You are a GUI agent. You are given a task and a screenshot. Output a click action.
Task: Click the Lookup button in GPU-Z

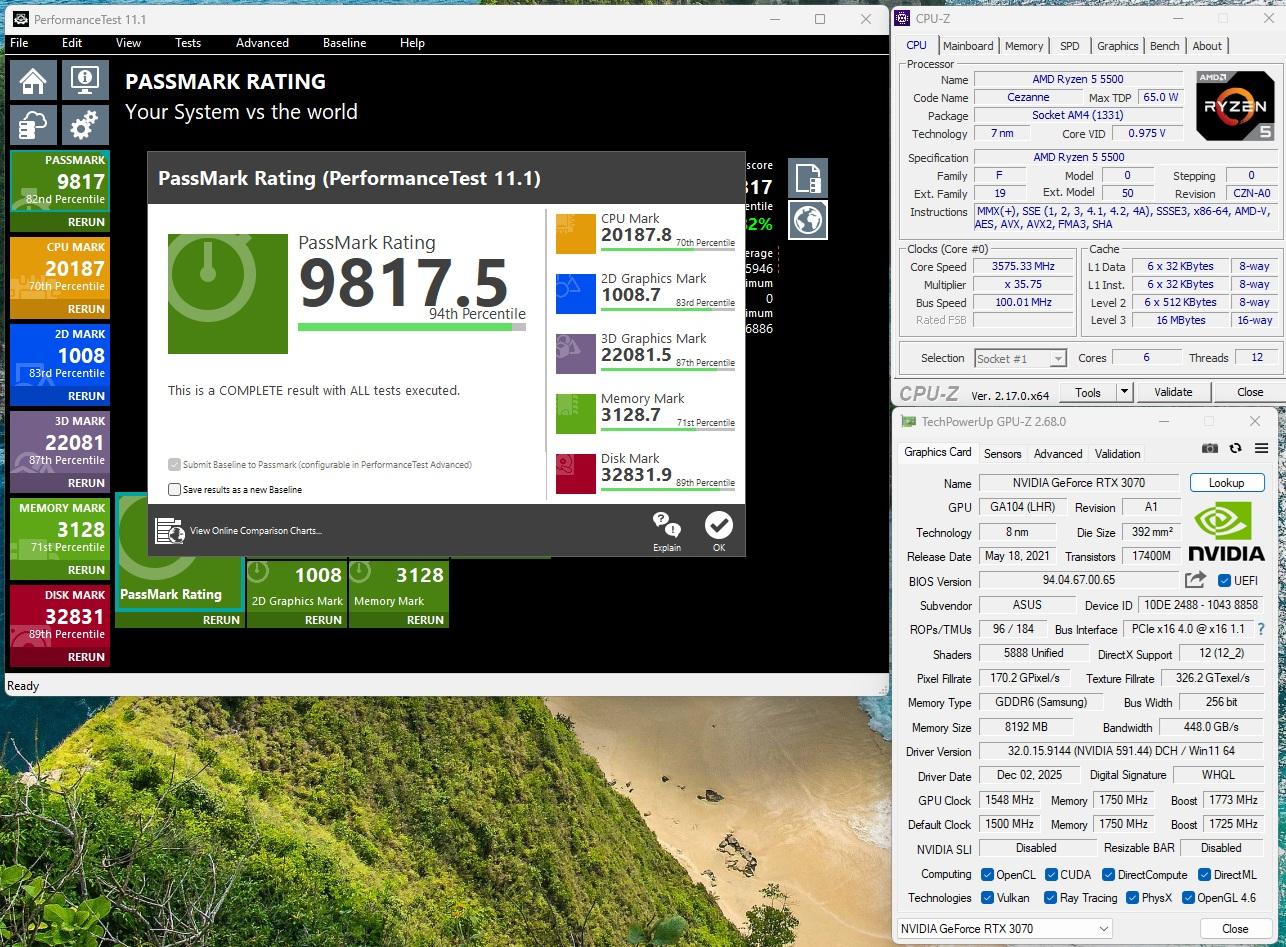coord(1226,482)
